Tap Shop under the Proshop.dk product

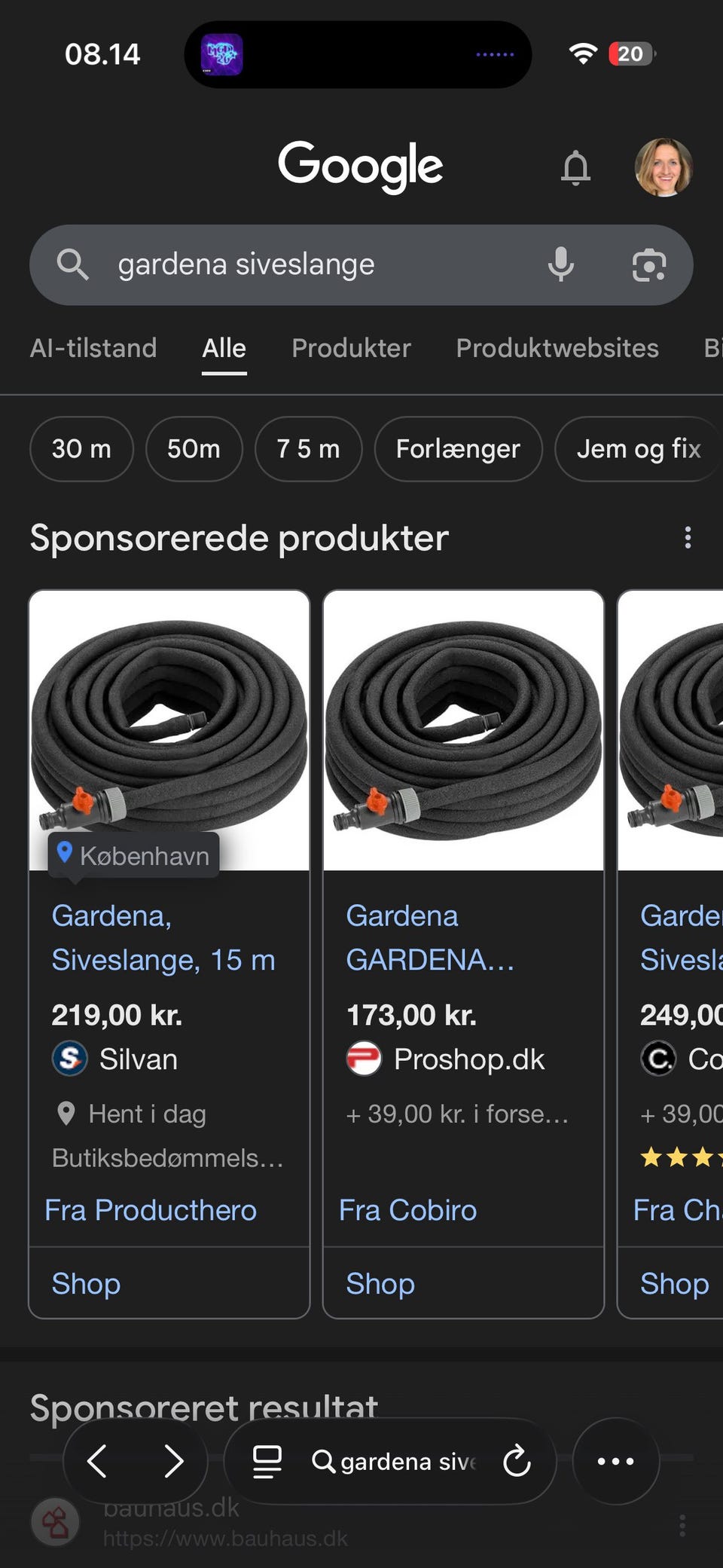(x=380, y=1283)
